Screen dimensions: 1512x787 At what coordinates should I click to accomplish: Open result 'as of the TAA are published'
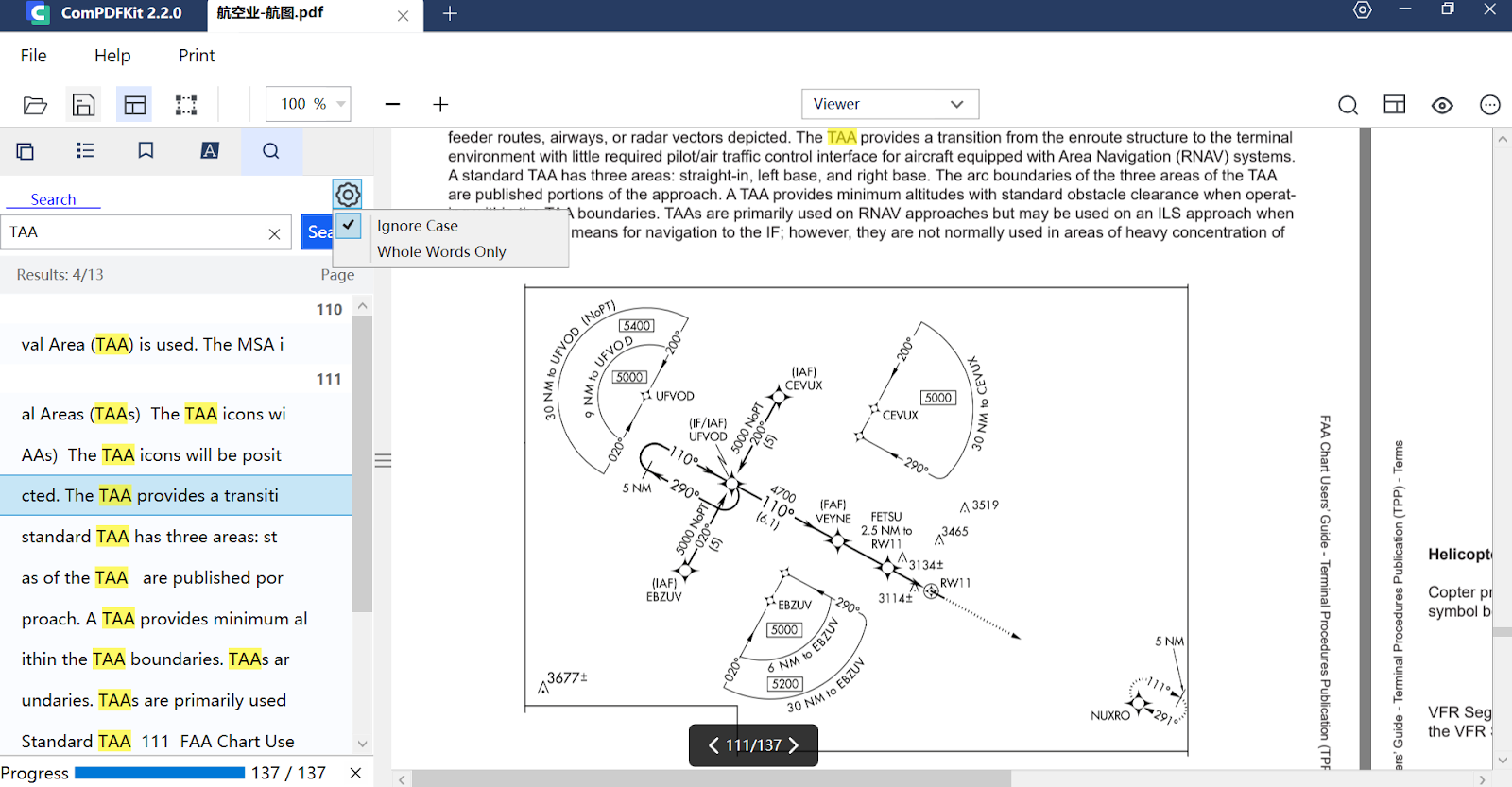[176, 577]
